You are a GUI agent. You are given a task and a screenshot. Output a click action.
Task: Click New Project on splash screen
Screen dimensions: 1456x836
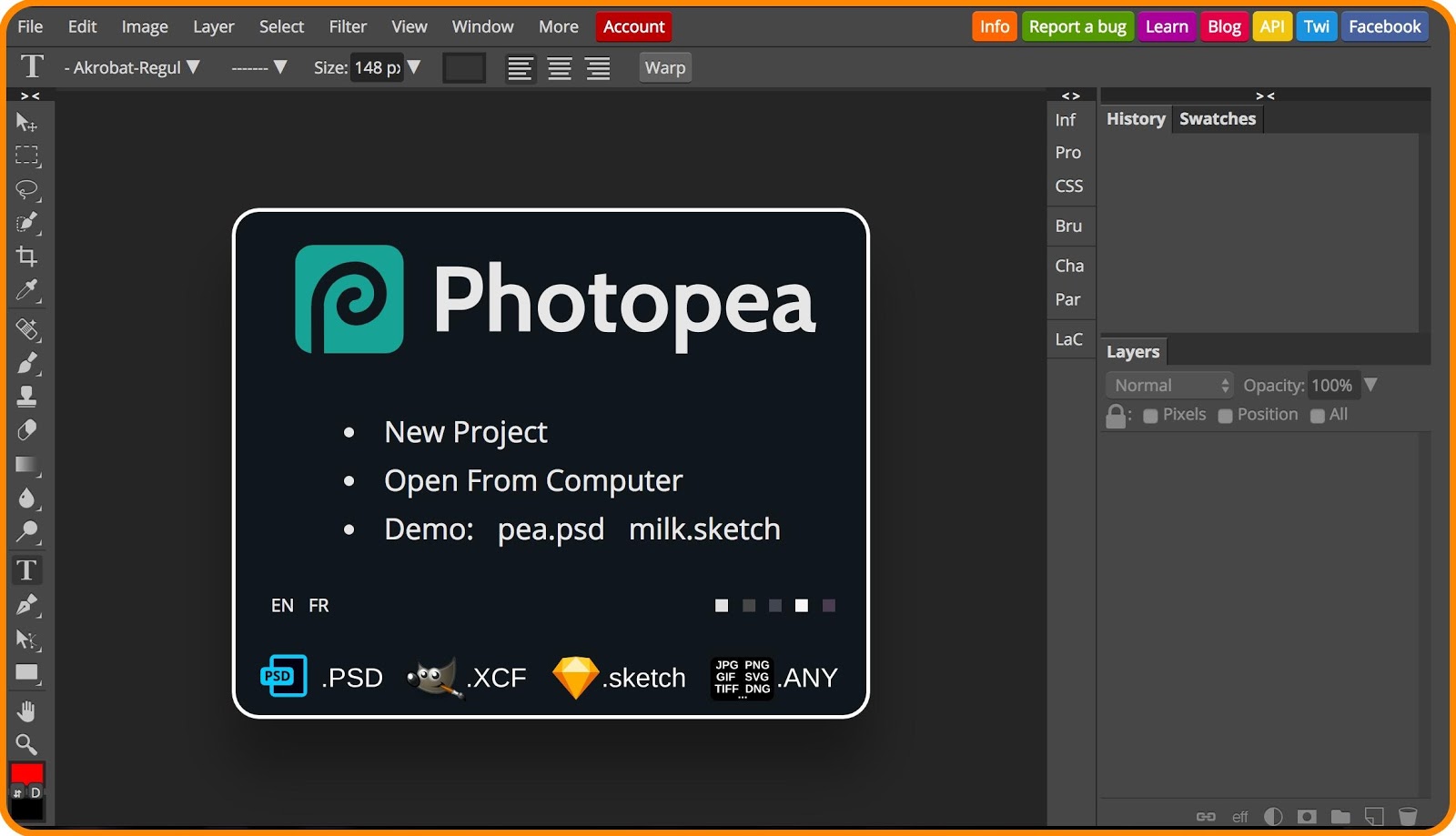[466, 432]
